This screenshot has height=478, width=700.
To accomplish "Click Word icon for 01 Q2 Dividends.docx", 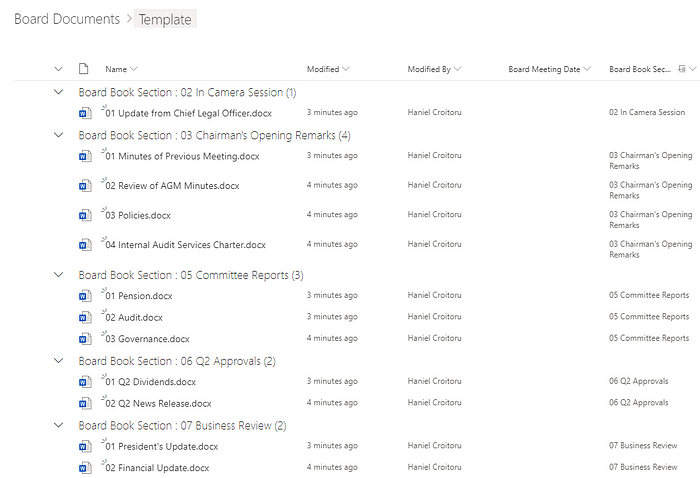I will click(x=84, y=382).
